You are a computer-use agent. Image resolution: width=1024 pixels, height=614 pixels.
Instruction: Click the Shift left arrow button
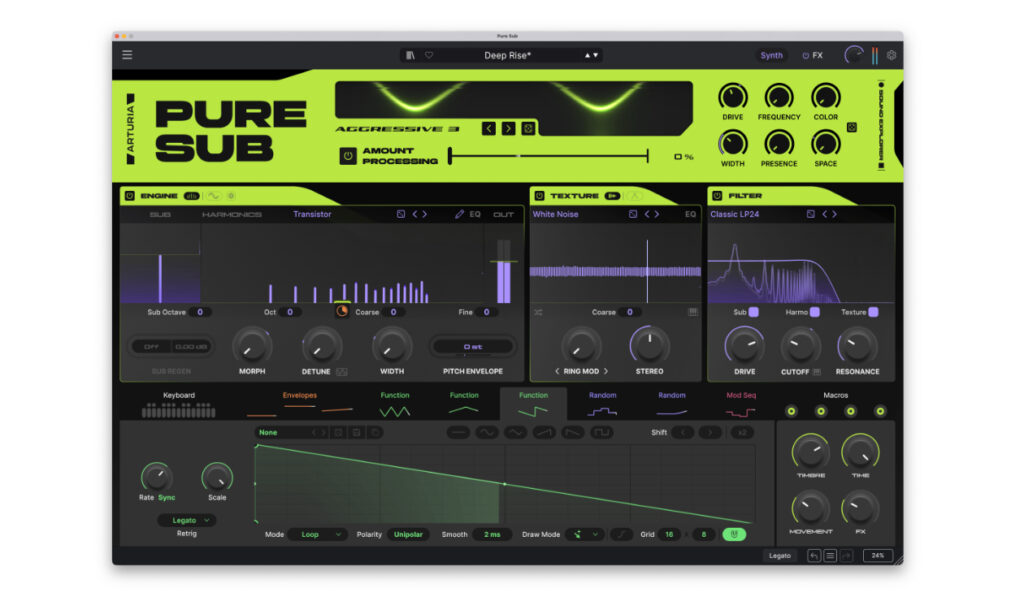pos(683,432)
